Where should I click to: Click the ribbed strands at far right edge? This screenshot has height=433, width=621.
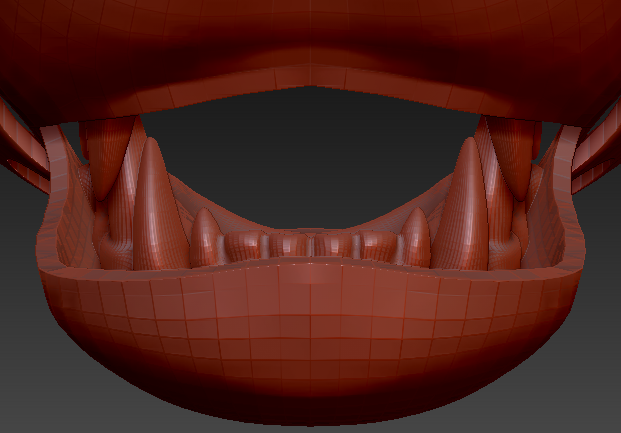point(598,150)
